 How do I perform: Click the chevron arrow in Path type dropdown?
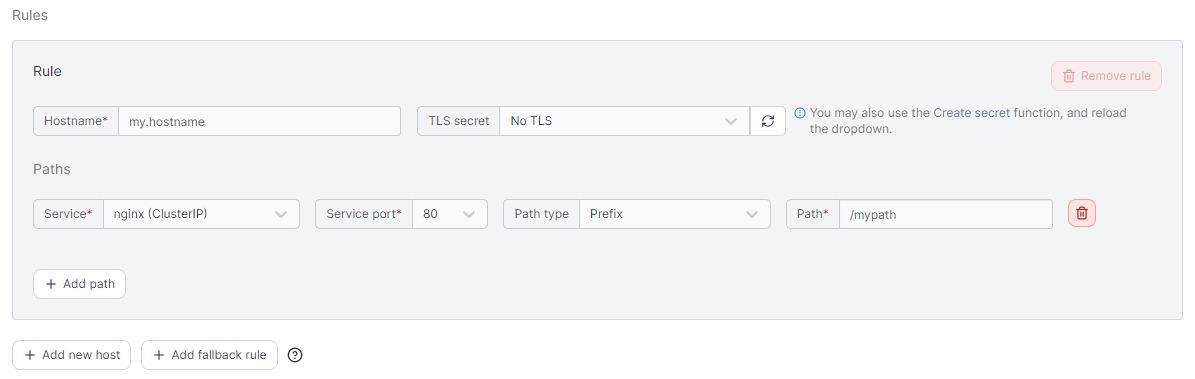751,214
